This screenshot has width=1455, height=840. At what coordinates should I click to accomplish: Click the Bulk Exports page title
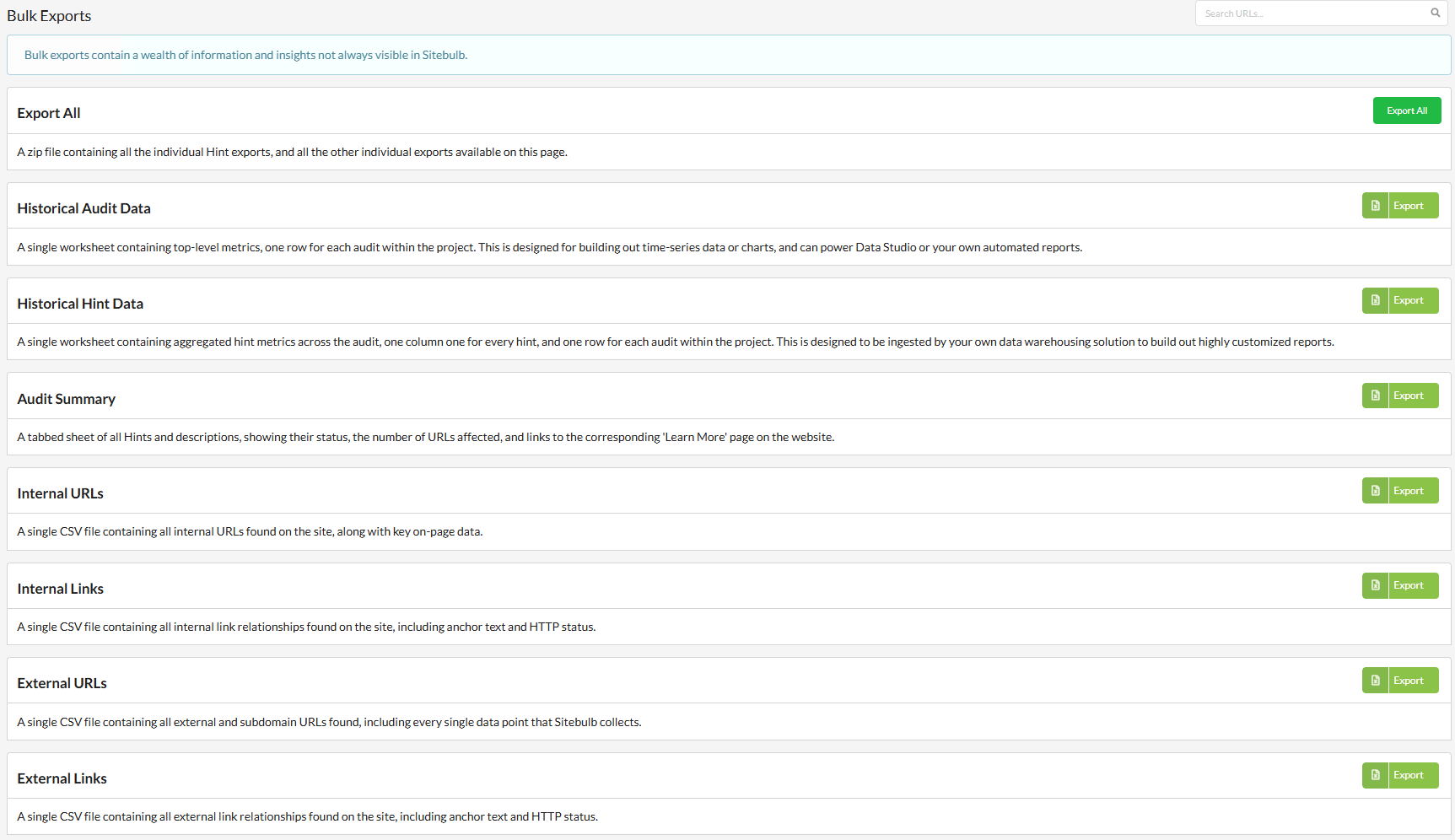click(x=49, y=16)
